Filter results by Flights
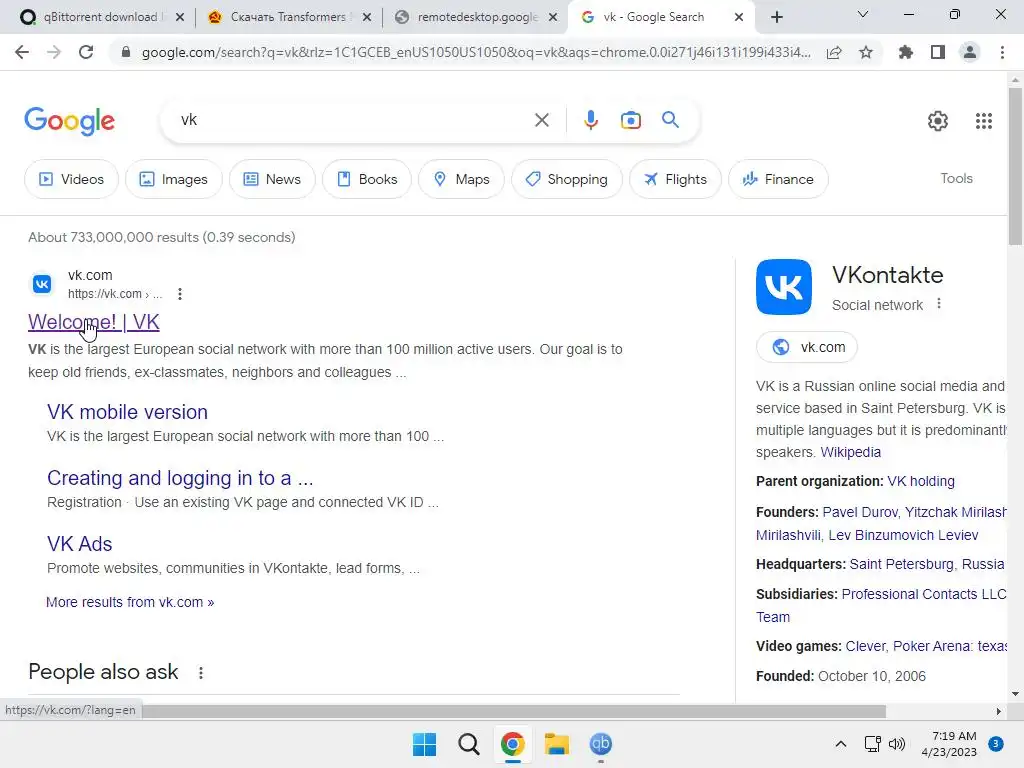This screenshot has height=768, width=1024. pyautogui.click(x=675, y=179)
